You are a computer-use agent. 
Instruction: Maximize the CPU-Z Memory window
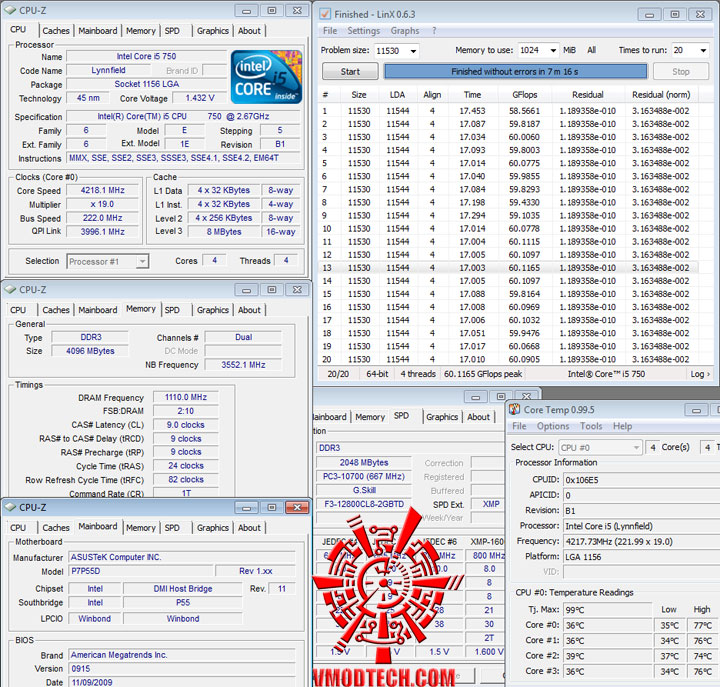(x=272, y=289)
